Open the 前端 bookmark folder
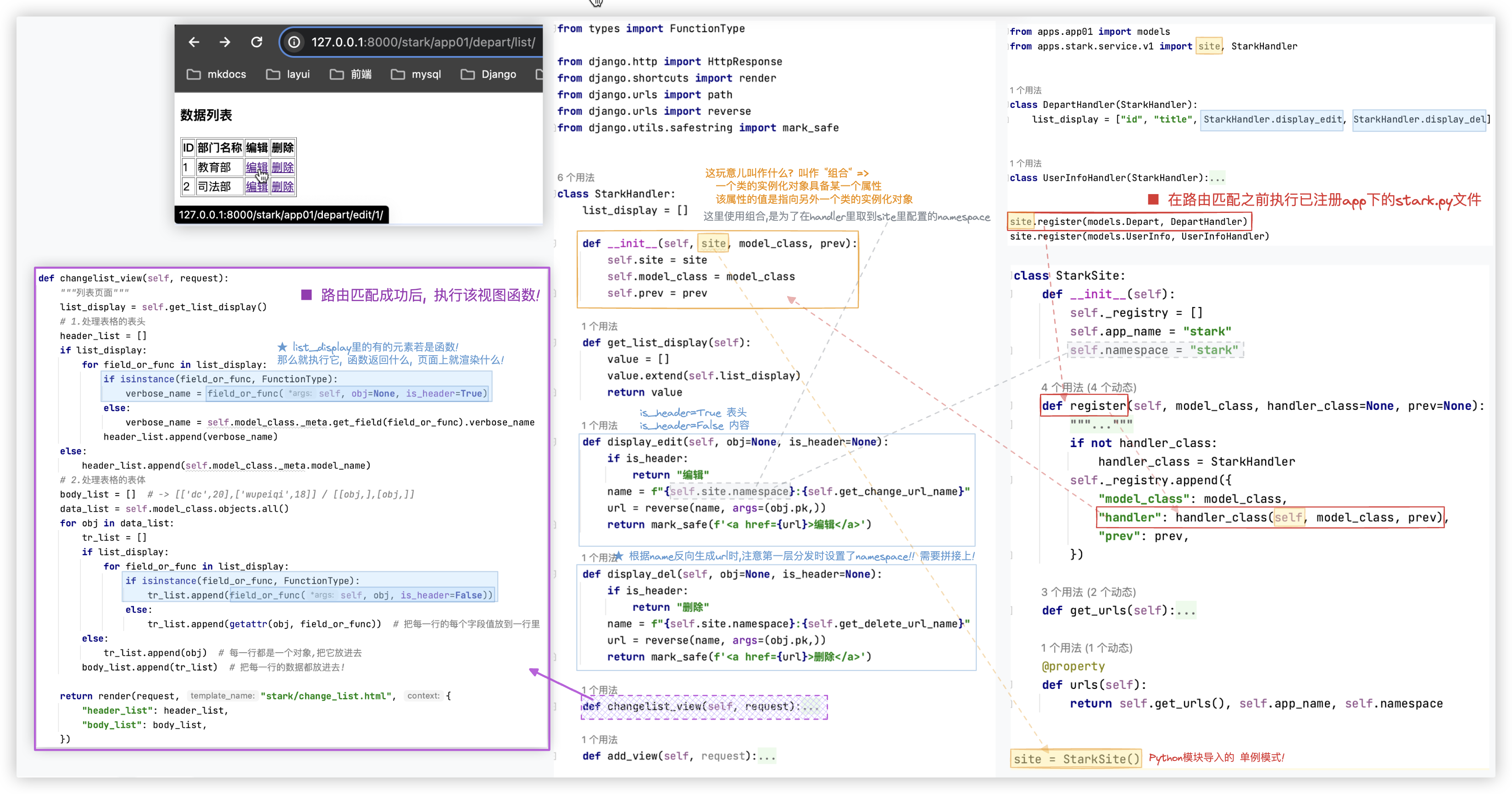1512x794 pixels. tap(351, 74)
